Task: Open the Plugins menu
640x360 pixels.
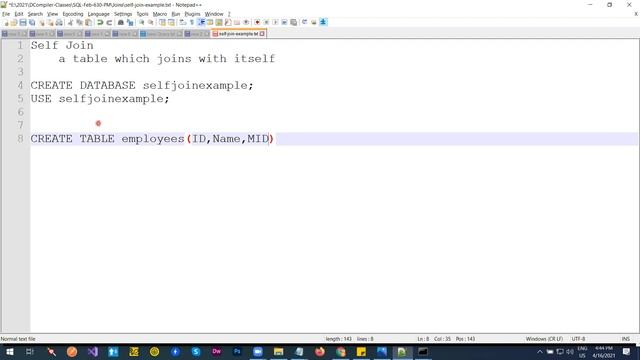Action: (x=192, y=14)
